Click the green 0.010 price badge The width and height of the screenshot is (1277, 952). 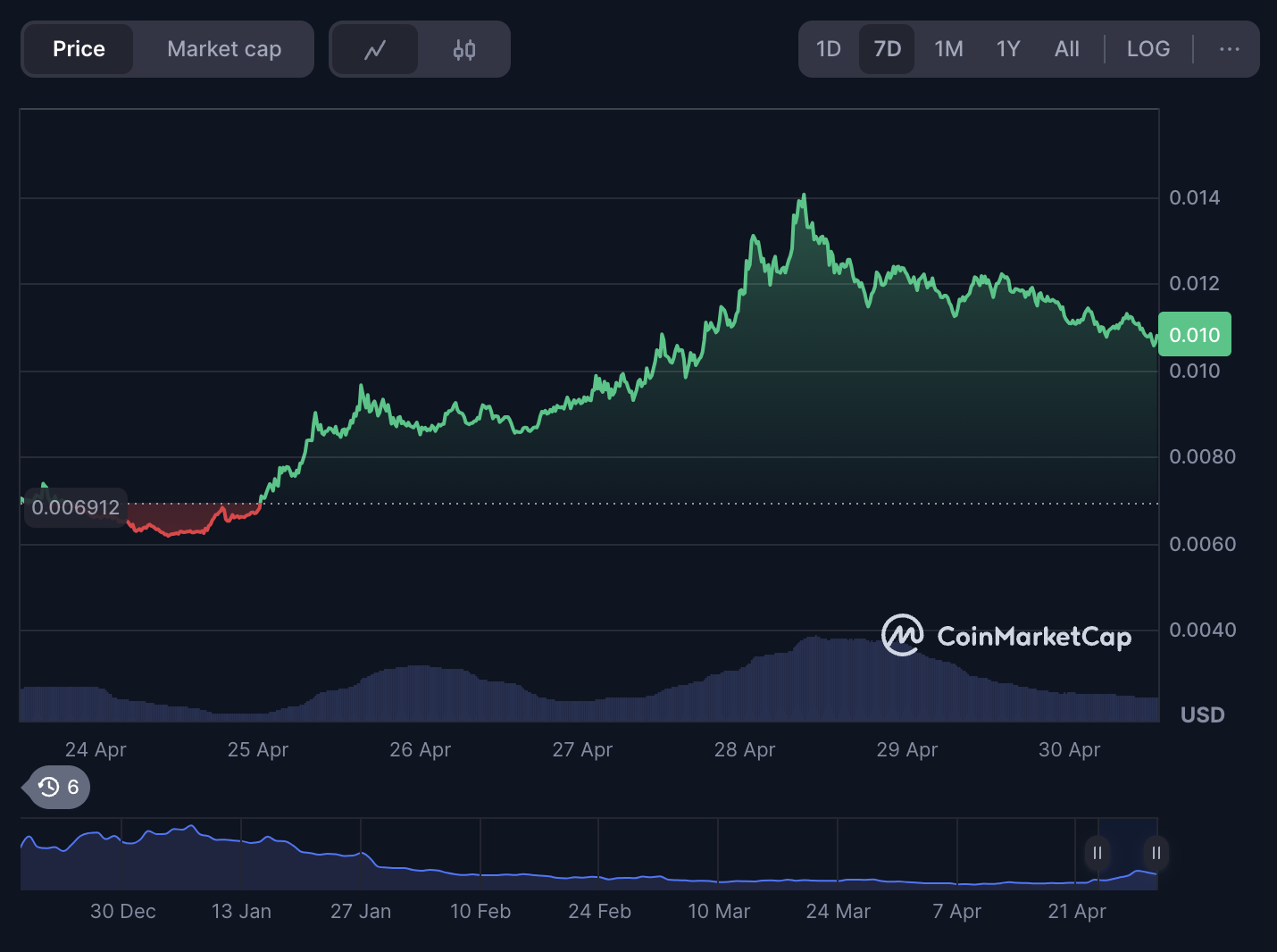(x=1195, y=334)
